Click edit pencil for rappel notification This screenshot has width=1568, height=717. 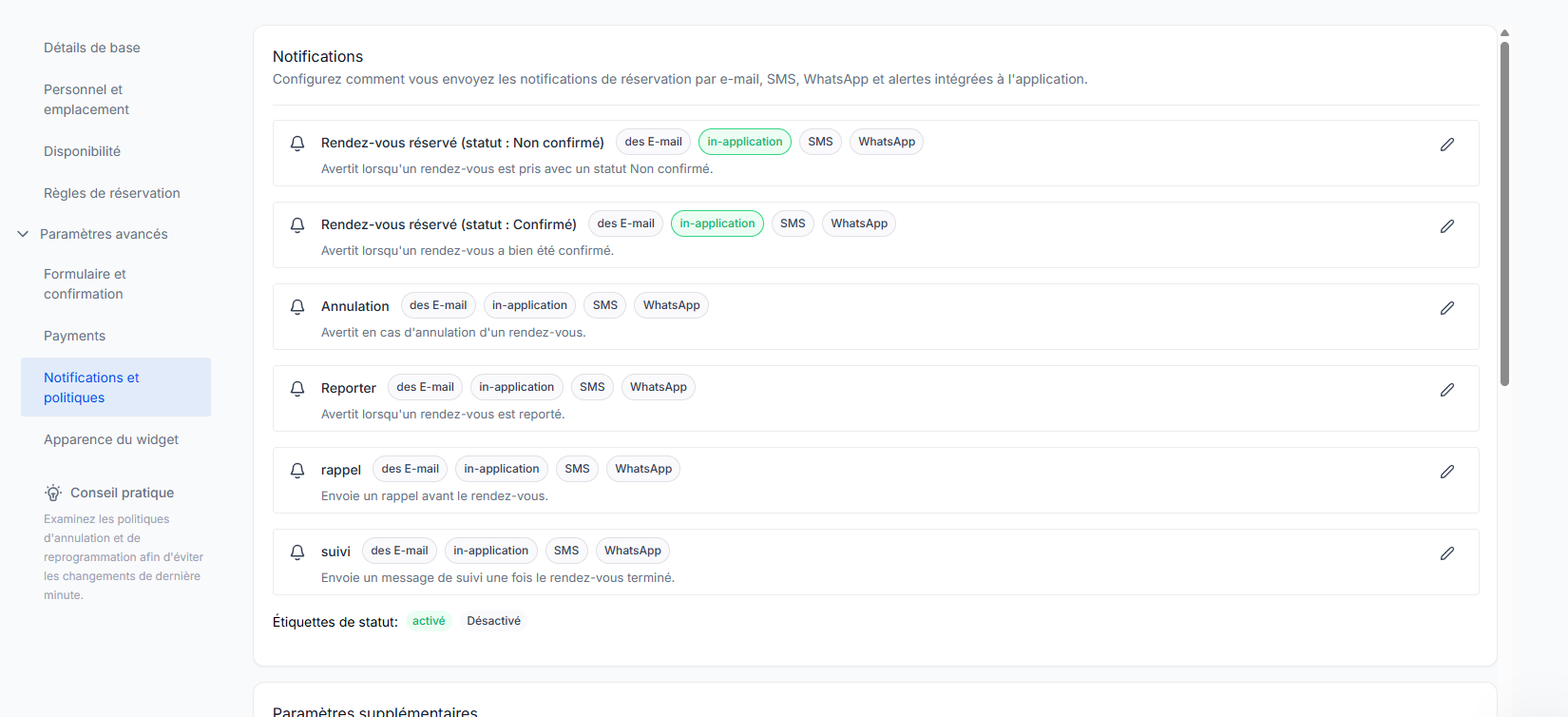pyautogui.click(x=1446, y=472)
